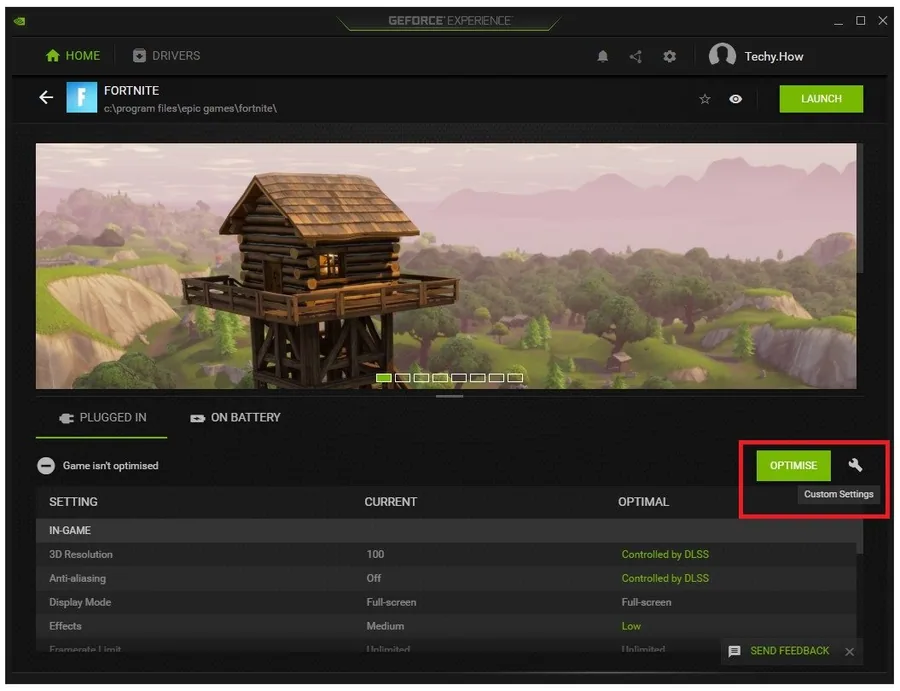The height and width of the screenshot is (691, 900).
Task: Click the page vertical scrollbar beside screenshot
Action: coord(860,208)
